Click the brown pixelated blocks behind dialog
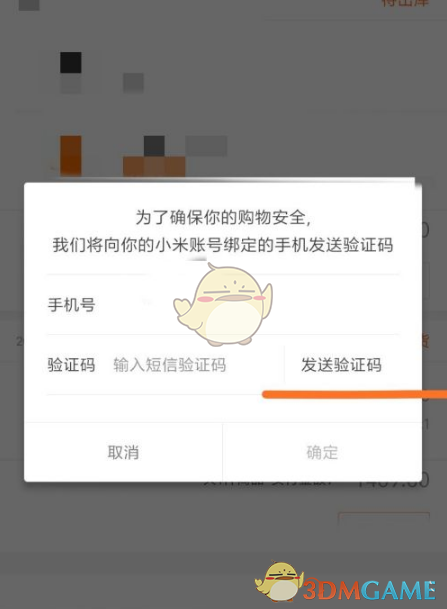Viewport: 447px width, 609px height. point(154,167)
